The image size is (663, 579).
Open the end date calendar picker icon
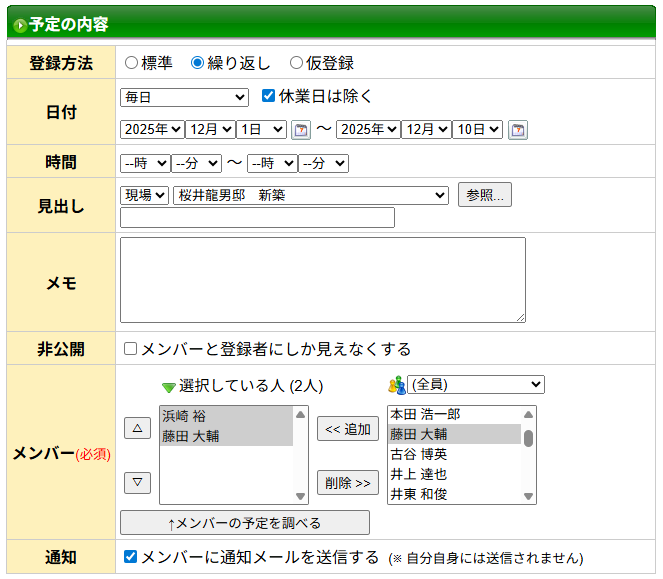[x=517, y=130]
